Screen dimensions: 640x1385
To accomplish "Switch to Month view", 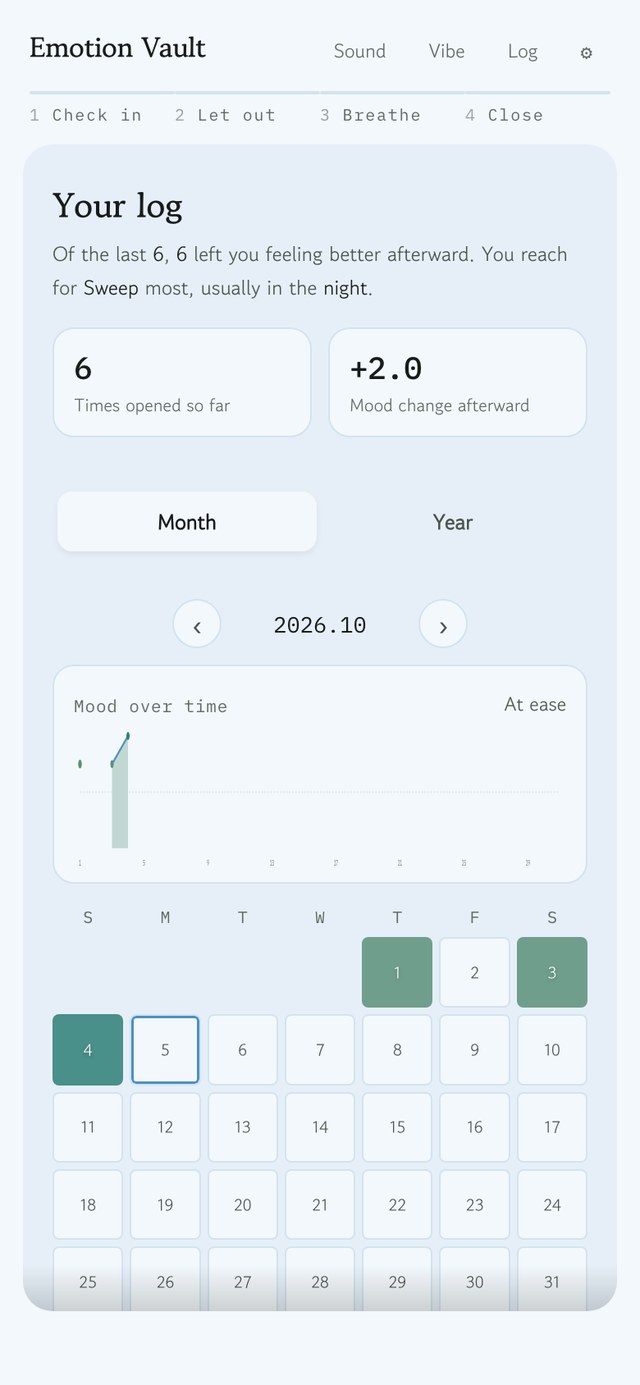I will coord(187,522).
